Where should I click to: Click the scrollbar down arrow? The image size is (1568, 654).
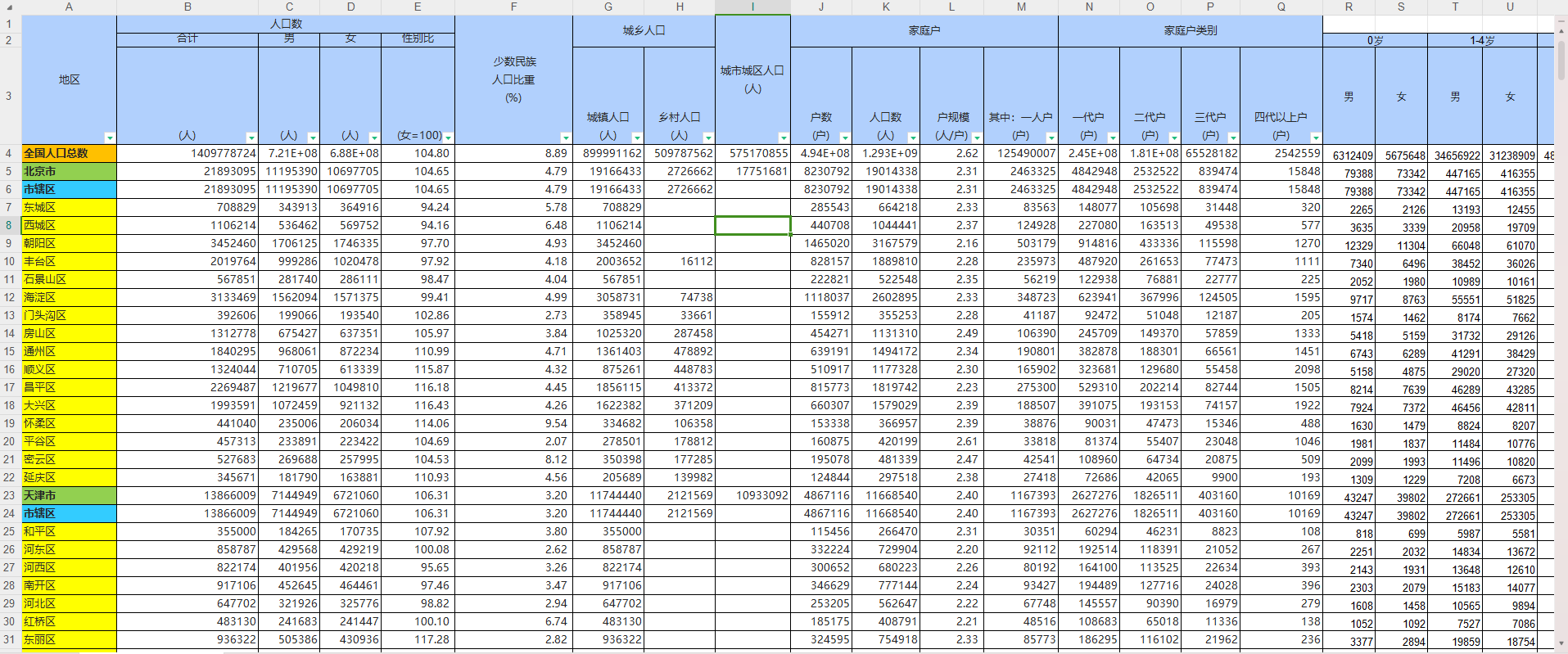(1561, 645)
